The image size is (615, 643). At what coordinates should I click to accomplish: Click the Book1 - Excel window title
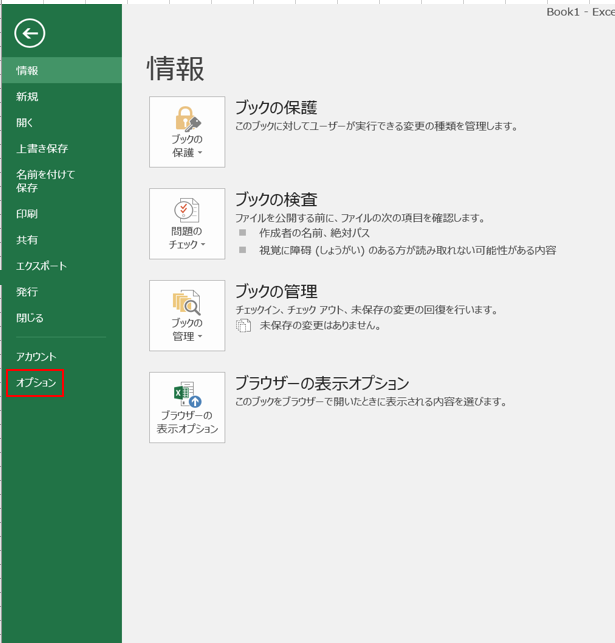tap(581, 12)
